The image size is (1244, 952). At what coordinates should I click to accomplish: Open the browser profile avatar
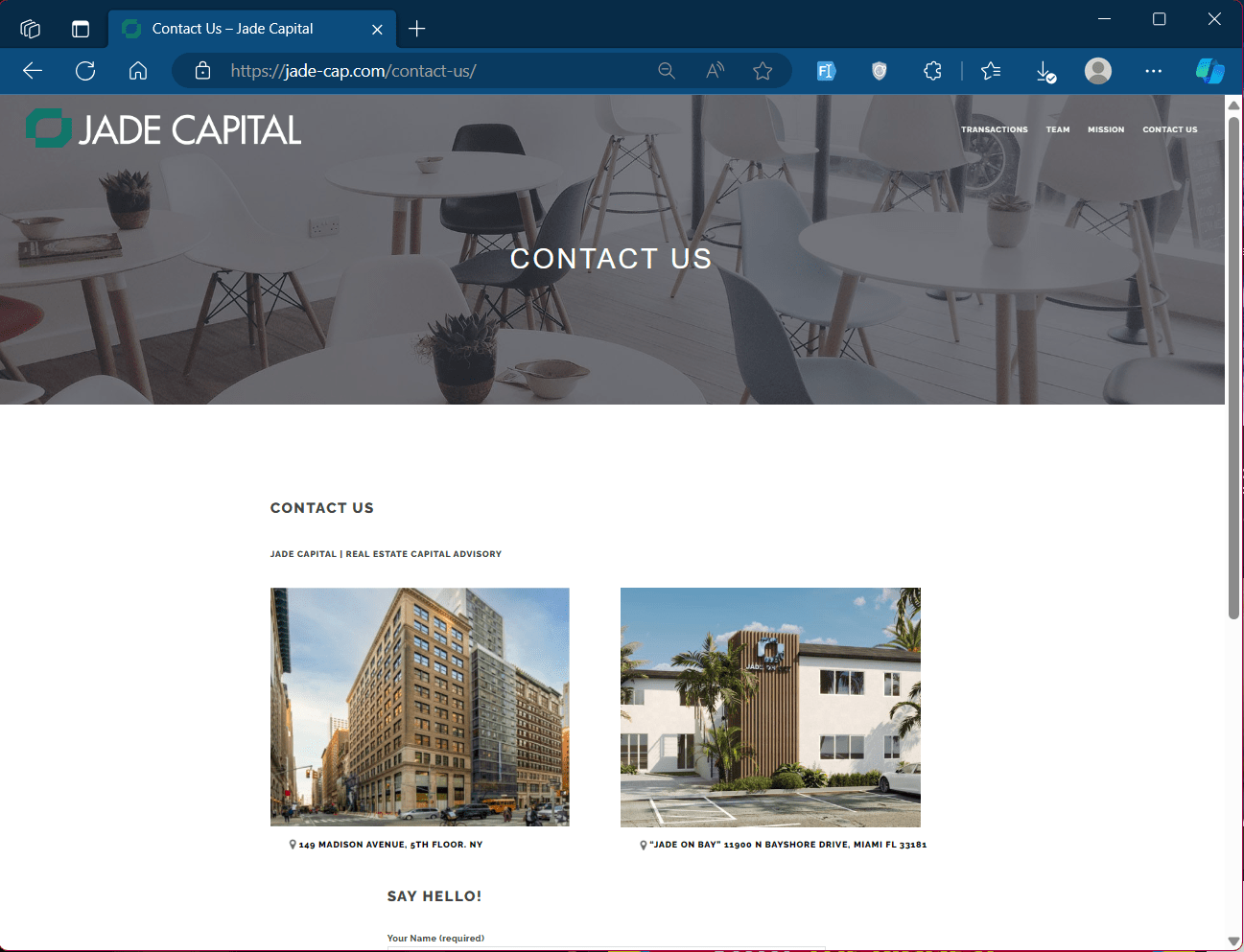(x=1098, y=71)
